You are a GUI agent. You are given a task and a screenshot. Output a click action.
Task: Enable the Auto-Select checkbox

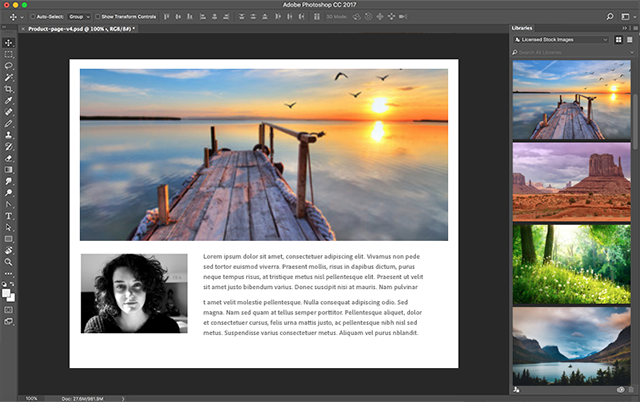32,17
